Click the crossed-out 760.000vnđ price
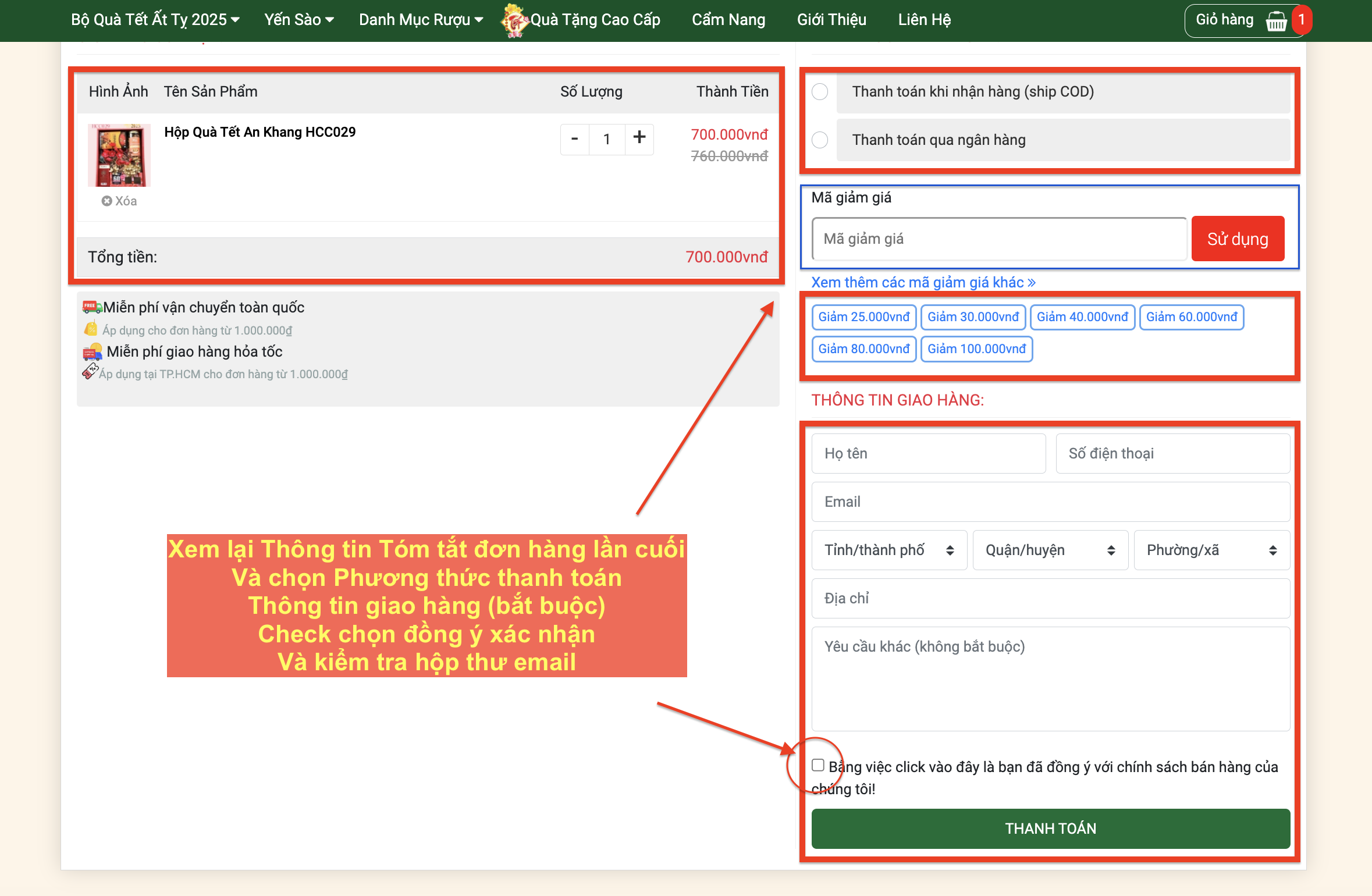Viewport: 1372px width, 896px height. 729,156
